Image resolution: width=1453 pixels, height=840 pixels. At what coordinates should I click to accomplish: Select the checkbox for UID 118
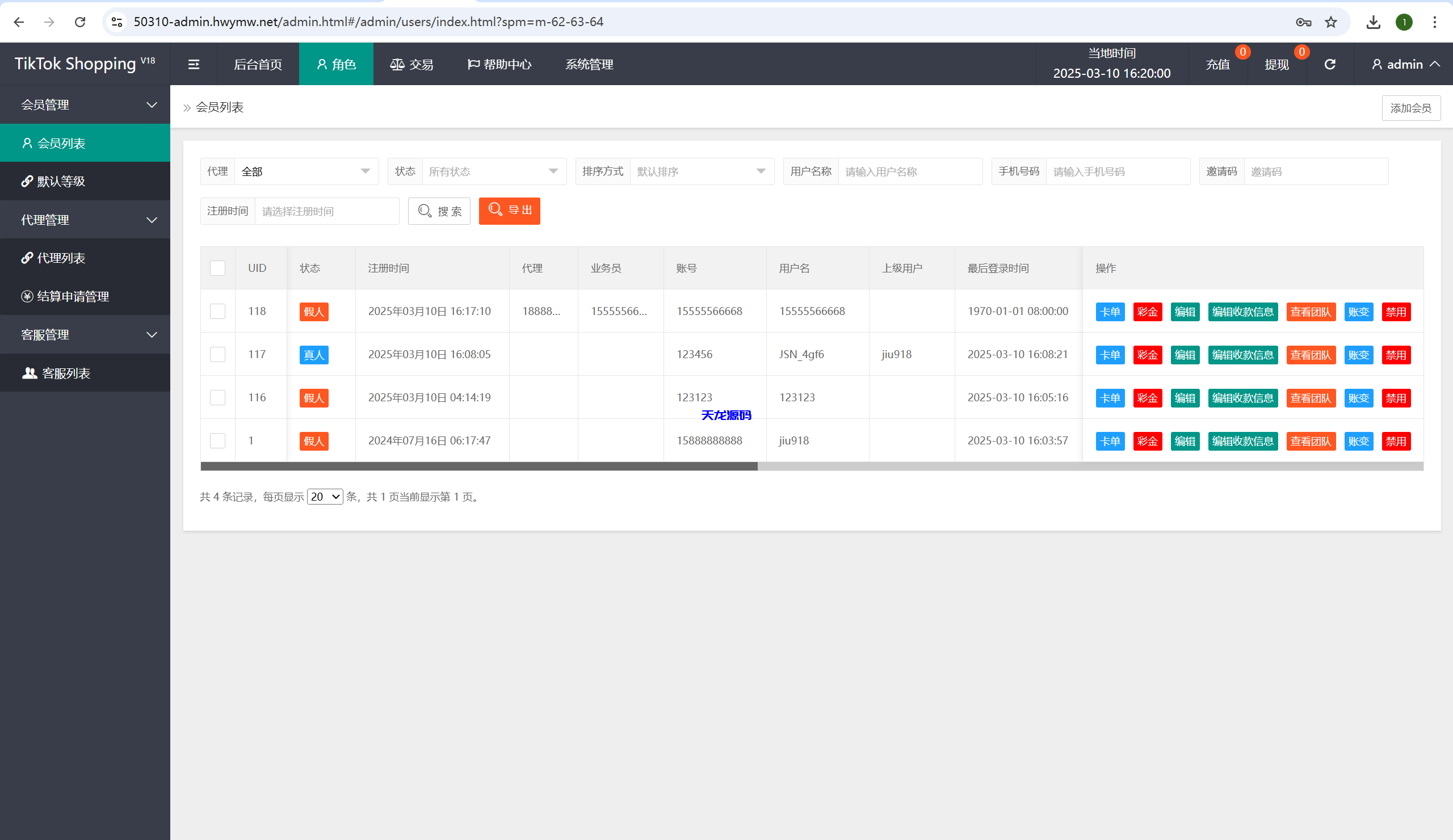(x=217, y=312)
